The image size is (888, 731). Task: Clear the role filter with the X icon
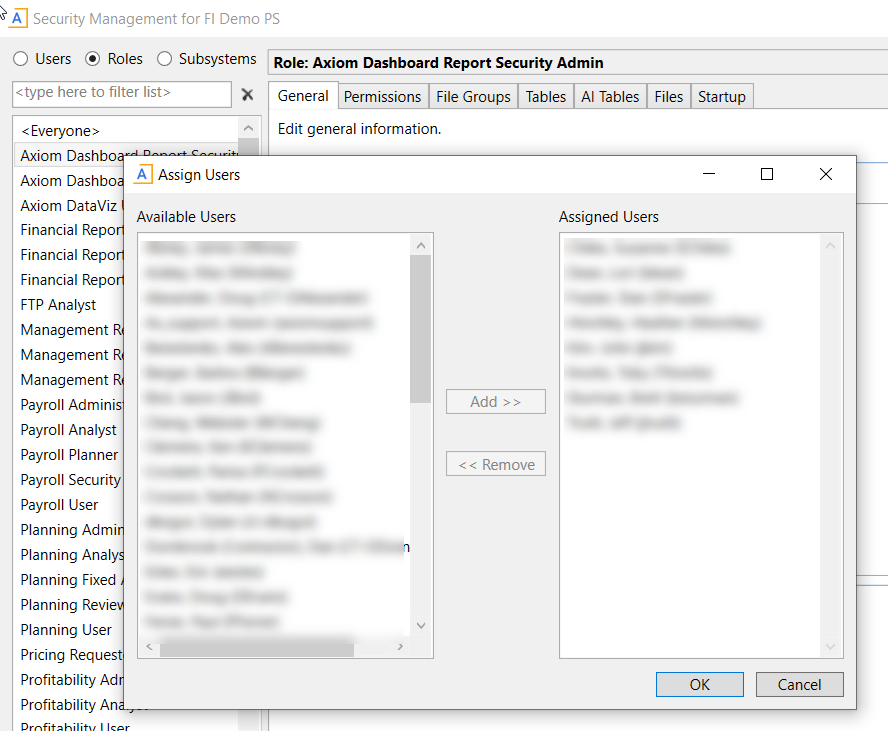(247, 95)
